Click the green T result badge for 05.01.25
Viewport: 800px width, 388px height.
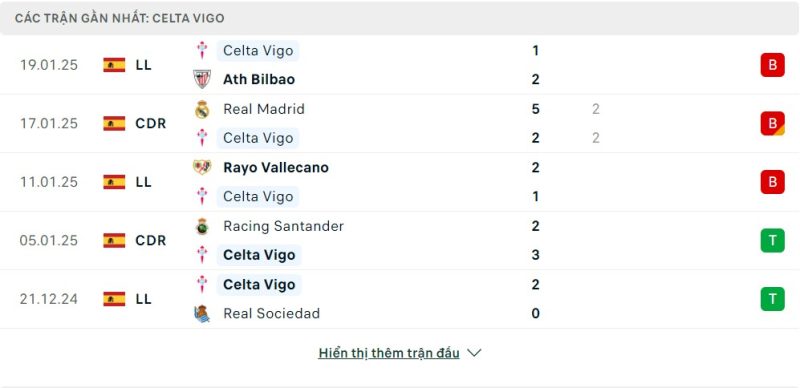pyautogui.click(x=772, y=240)
